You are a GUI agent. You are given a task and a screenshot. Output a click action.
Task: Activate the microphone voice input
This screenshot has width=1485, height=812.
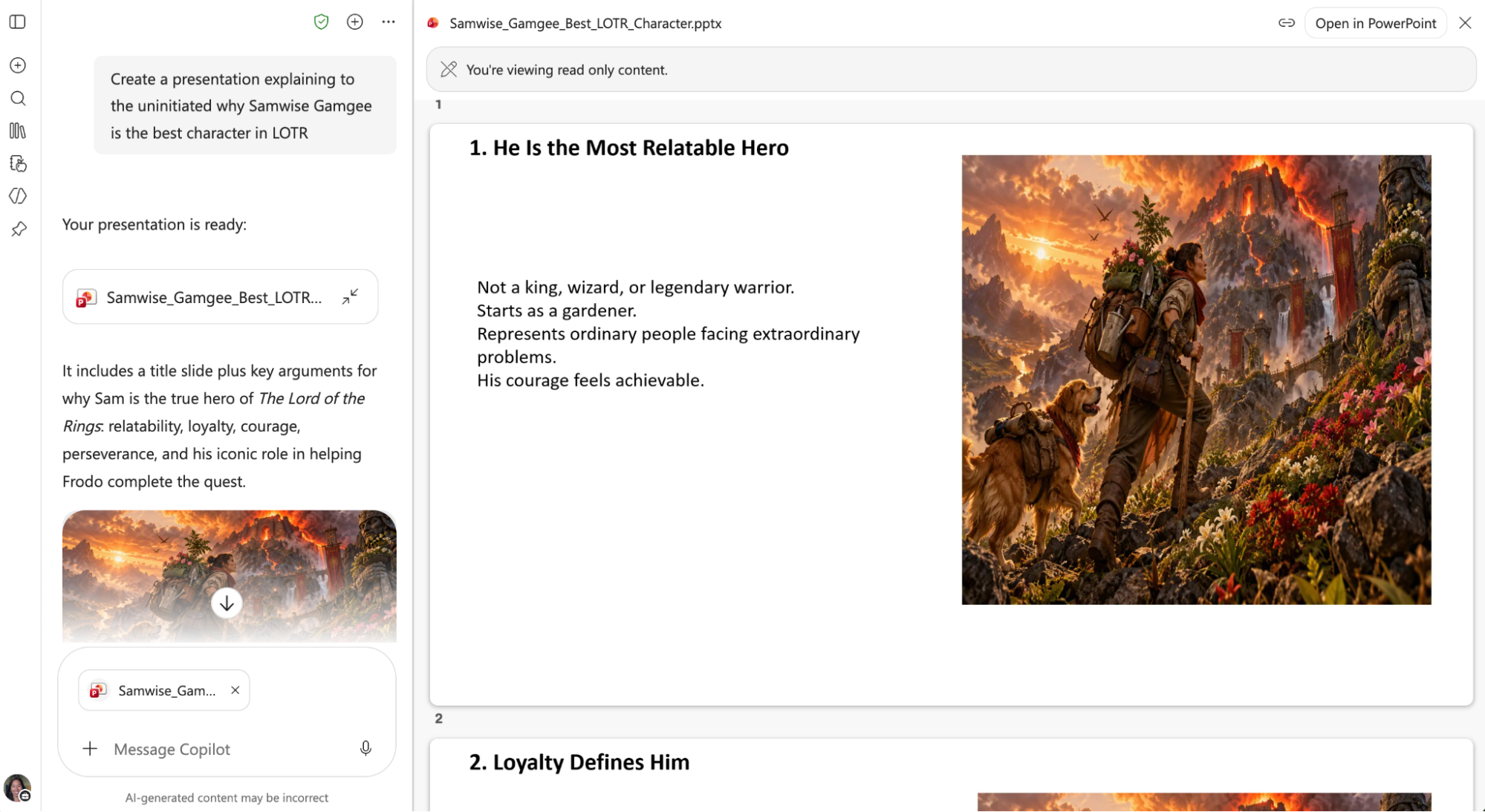click(x=365, y=748)
